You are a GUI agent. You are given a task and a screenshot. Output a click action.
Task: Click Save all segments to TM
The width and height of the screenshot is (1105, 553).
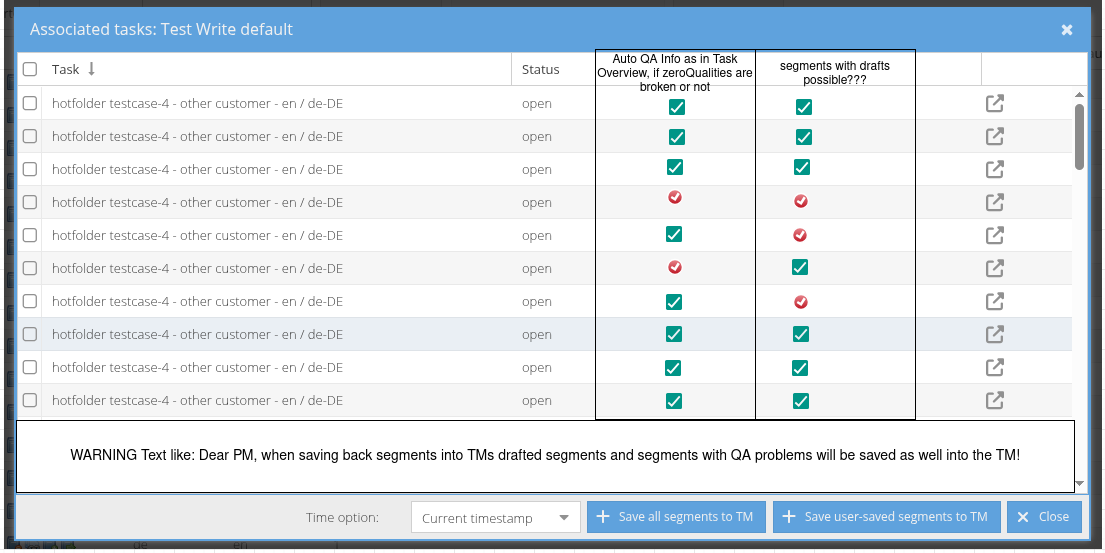click(676, 517)
